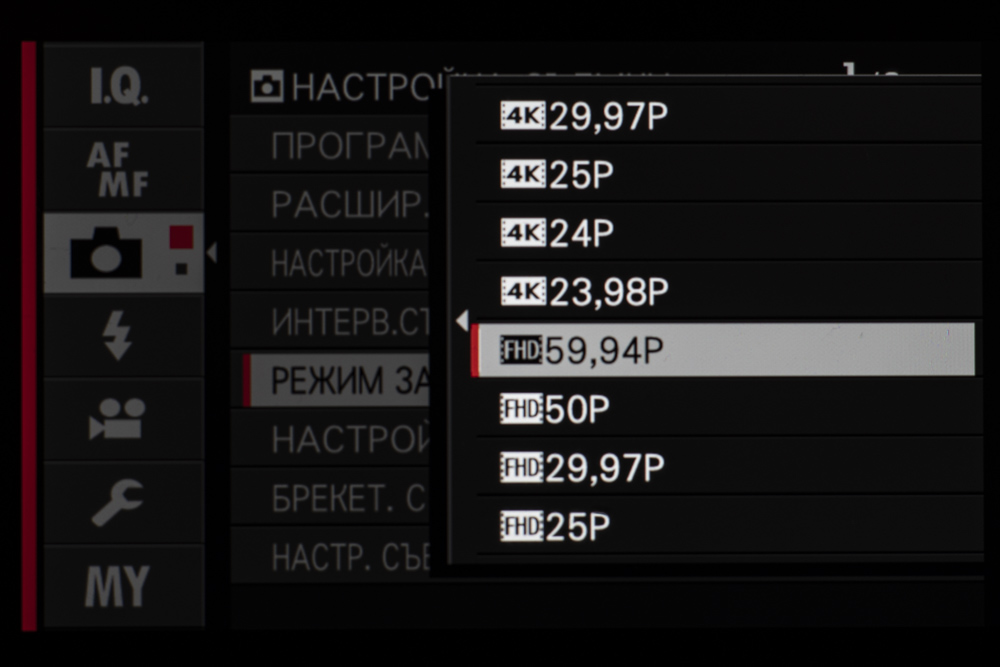Select highlighted FHD 59,94P mode

pyautogui.click(x=725, y=350)
